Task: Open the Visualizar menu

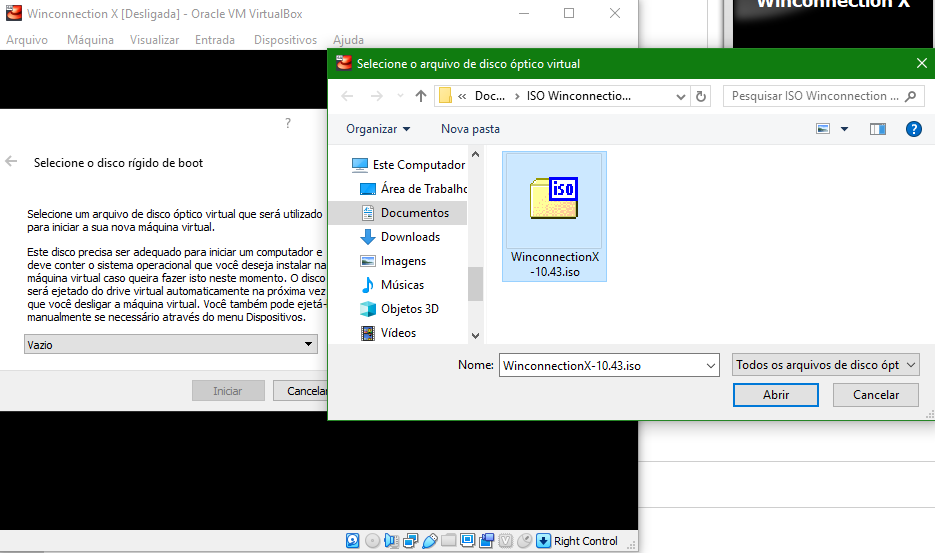Action: [x=154, y=40]
